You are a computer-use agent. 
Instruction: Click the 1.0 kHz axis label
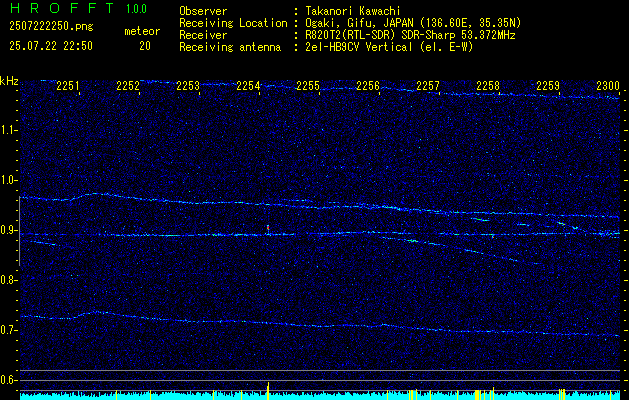(x=8, y=181)
